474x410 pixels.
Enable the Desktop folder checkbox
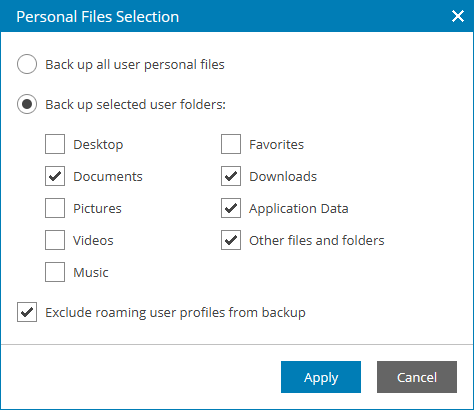tap(55, 144)
